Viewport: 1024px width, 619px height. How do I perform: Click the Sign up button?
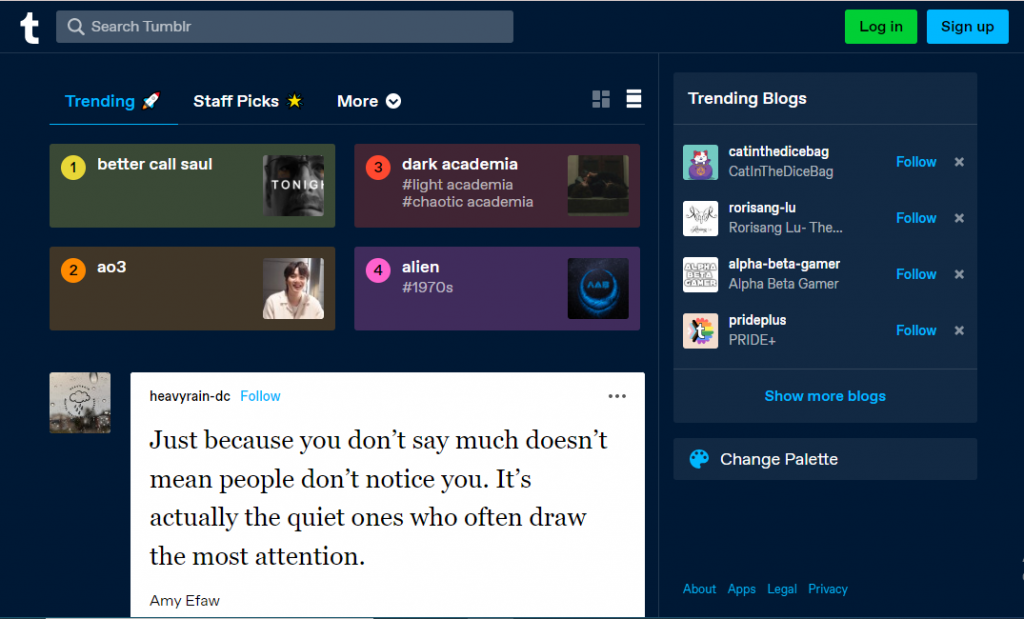(967, 27)
